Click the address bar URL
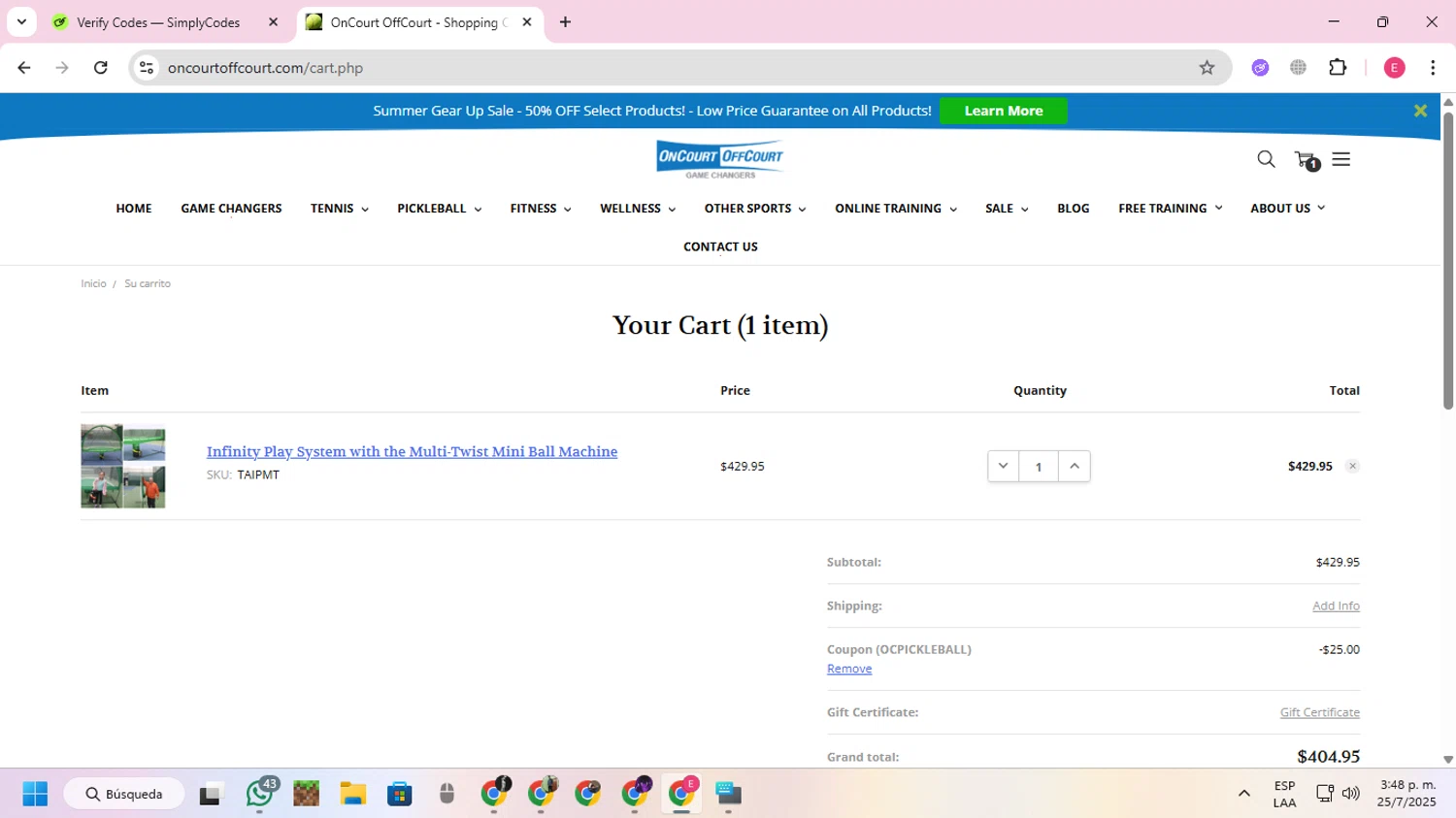The height and width of the screenshot is (818, 1456). coord(265,68)
